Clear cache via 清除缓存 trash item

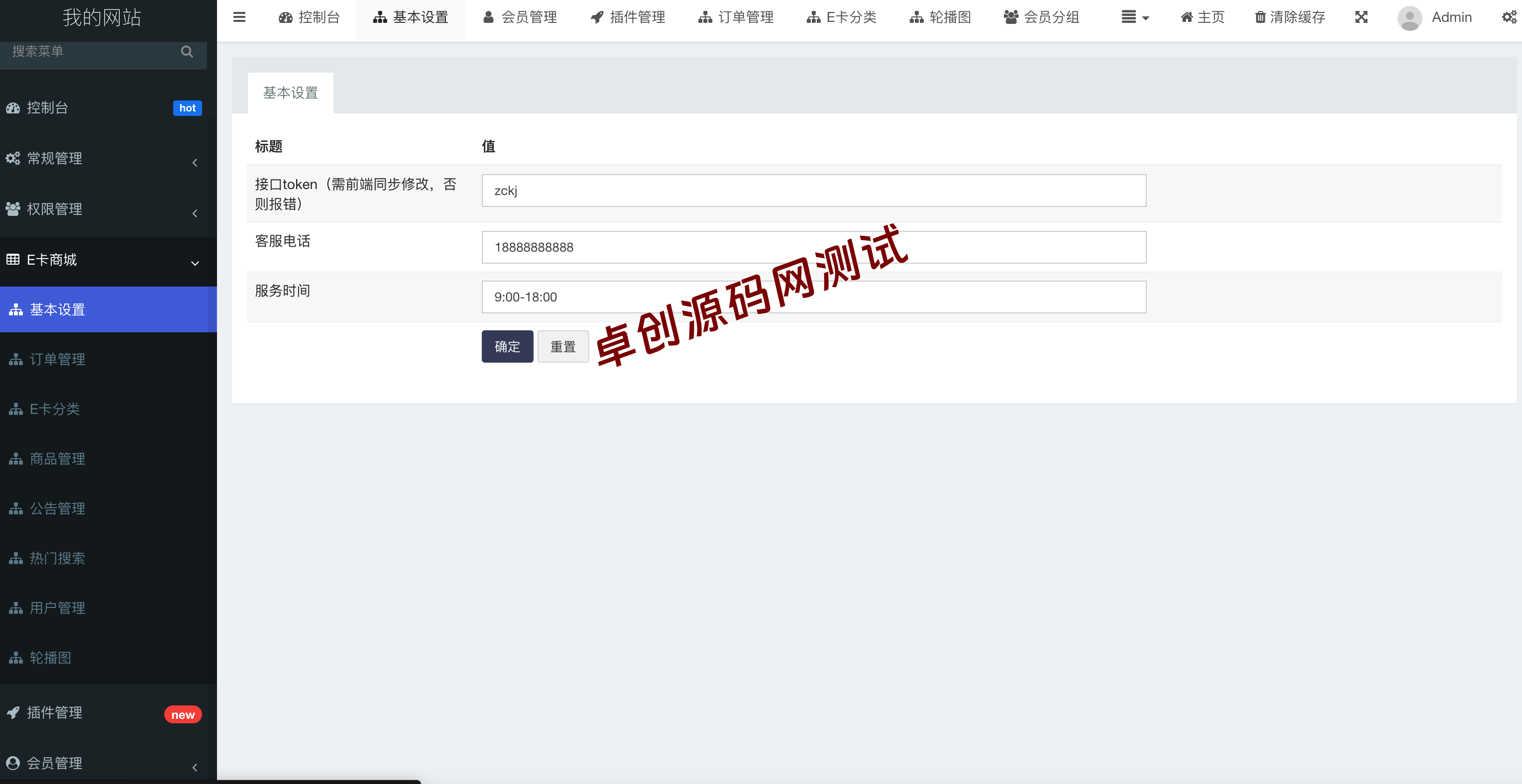coord(1291,17)
